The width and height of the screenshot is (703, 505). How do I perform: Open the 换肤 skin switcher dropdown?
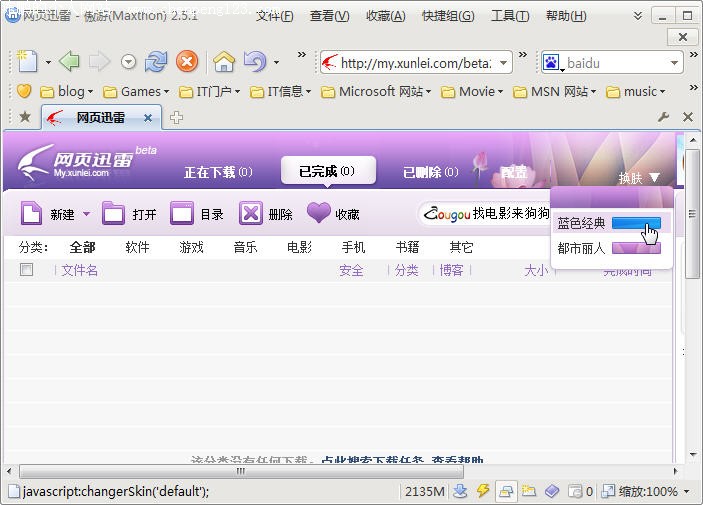tap(639, 178)
